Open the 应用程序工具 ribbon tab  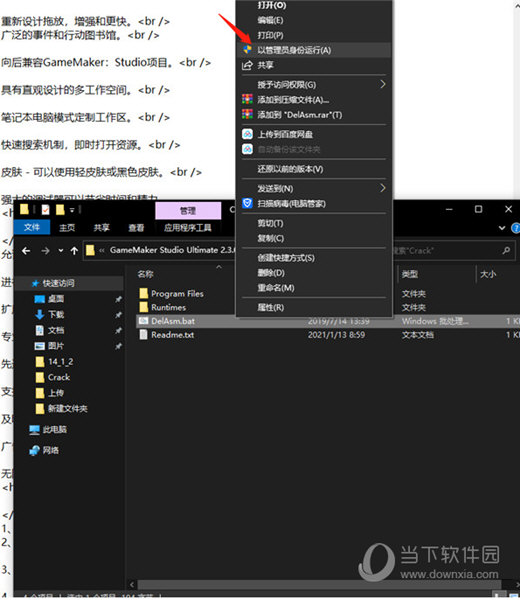(188, 228)
